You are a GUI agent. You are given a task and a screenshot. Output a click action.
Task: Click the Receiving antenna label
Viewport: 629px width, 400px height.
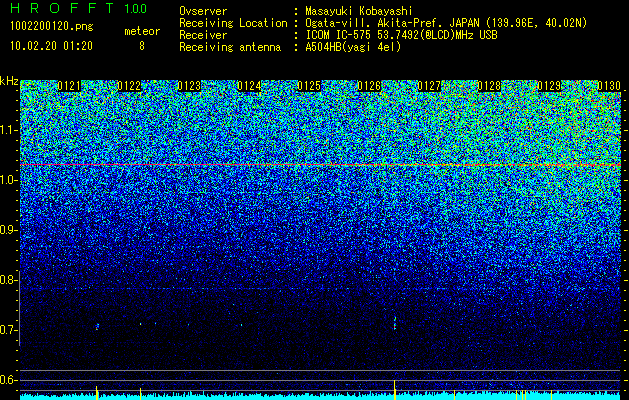click(x=230, y=47)
